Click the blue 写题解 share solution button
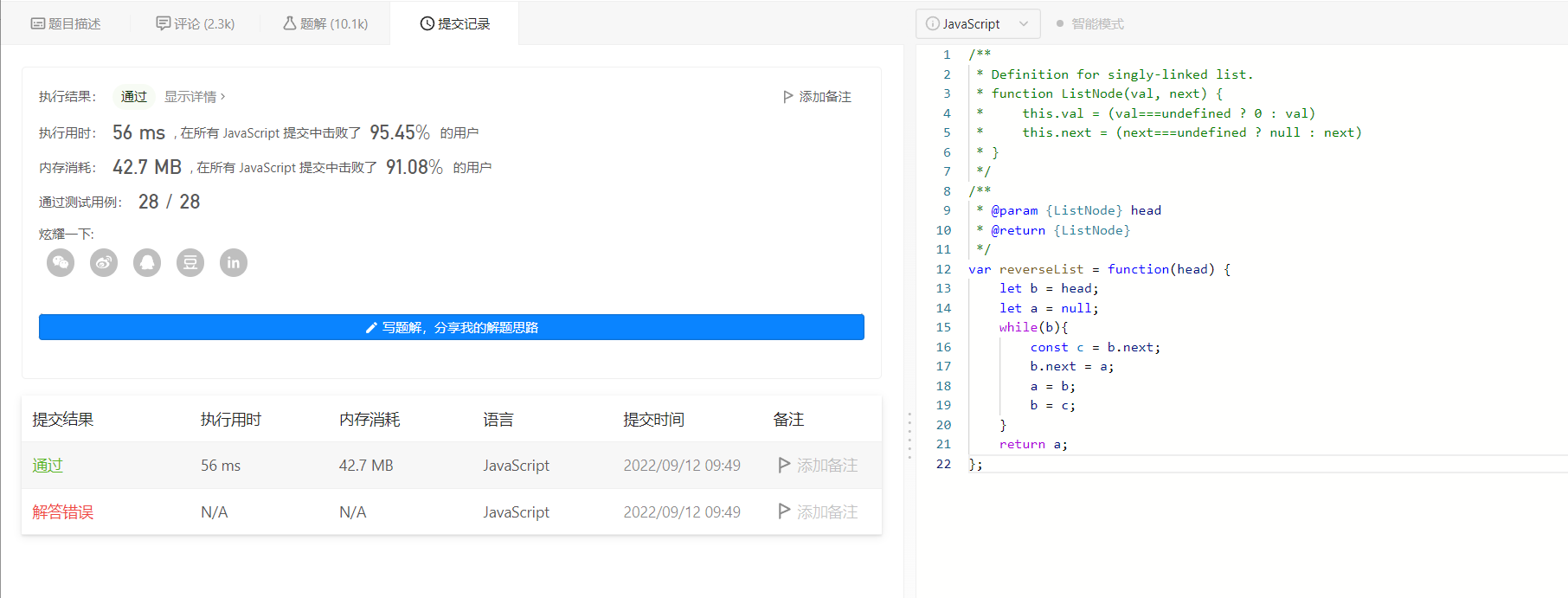1568x598 pixels. tap(452, 327)
